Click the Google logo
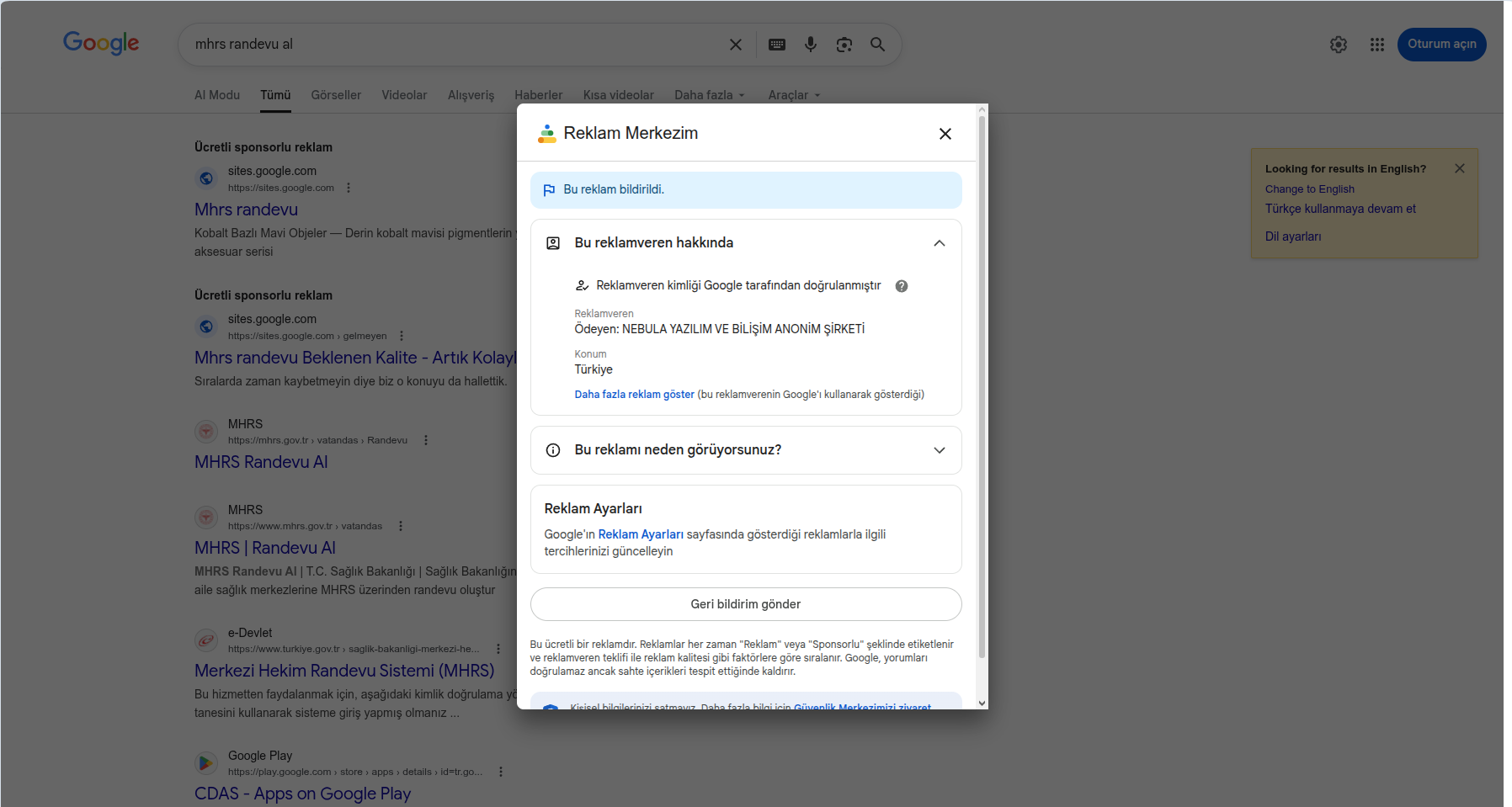This screenshot has height=807, width=1512. (x=101, y=43)
